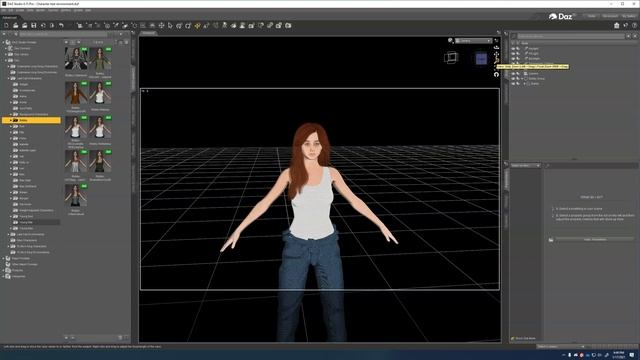
Task: Toggle eye visibility of third Scene item
Action: pyautogui.click(x=513, y=59)
